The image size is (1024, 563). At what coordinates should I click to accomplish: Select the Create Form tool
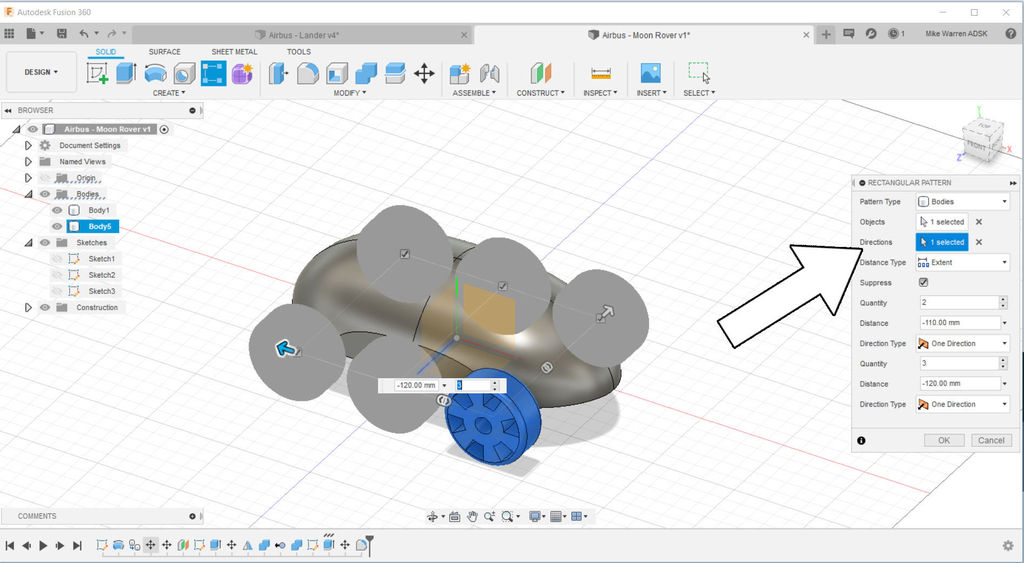pos(242,73)
